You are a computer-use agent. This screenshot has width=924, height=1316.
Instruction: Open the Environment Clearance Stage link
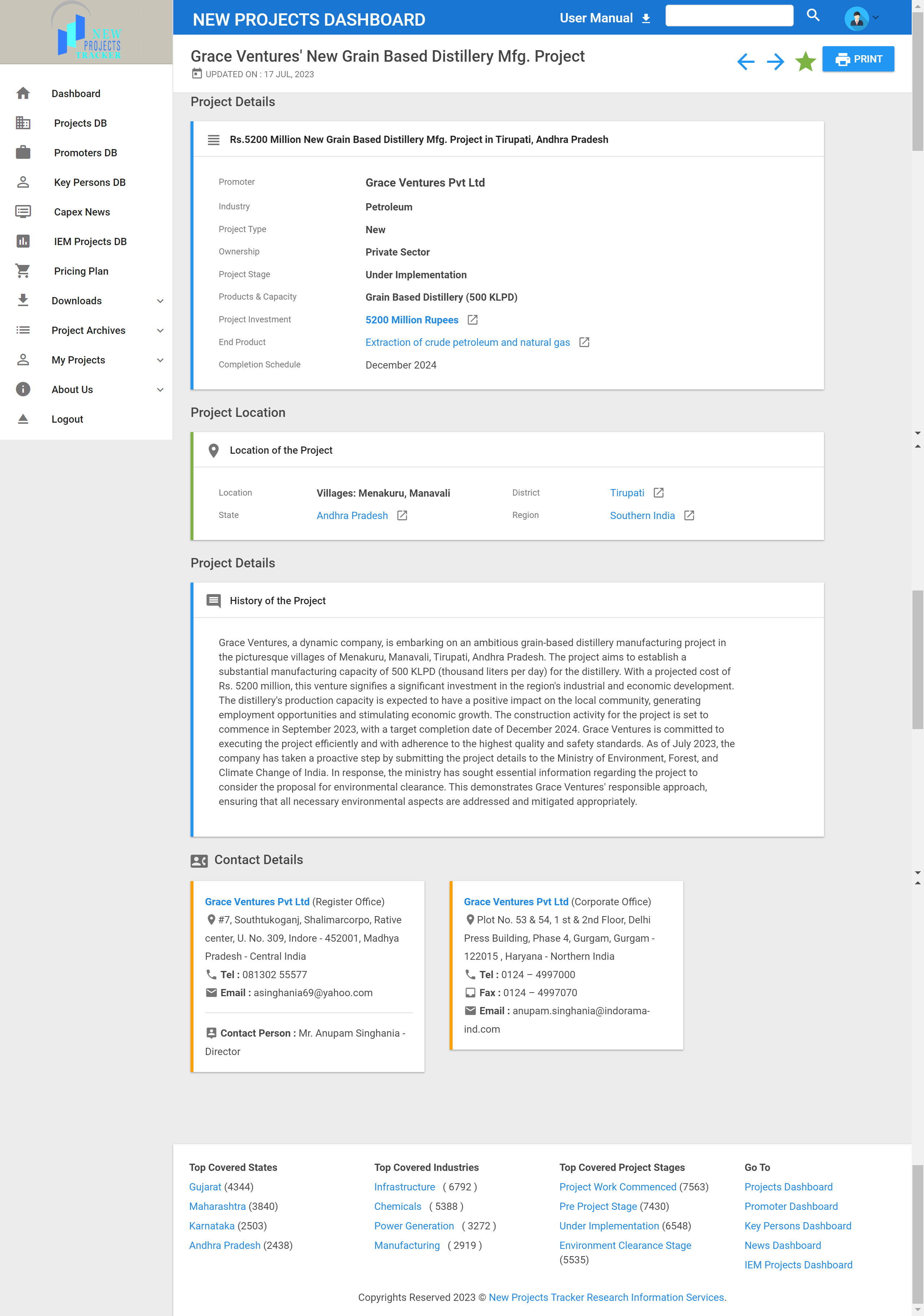point(625,1245)
